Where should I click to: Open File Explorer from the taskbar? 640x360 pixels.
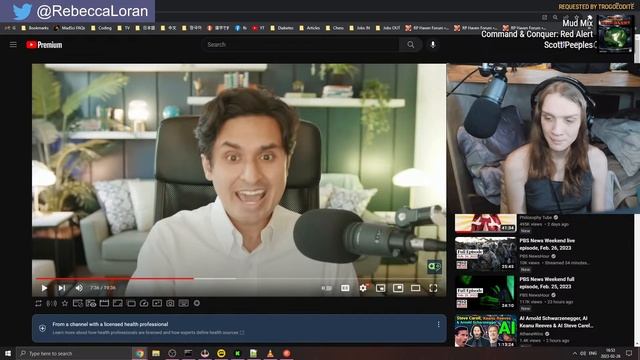(156, 353)
